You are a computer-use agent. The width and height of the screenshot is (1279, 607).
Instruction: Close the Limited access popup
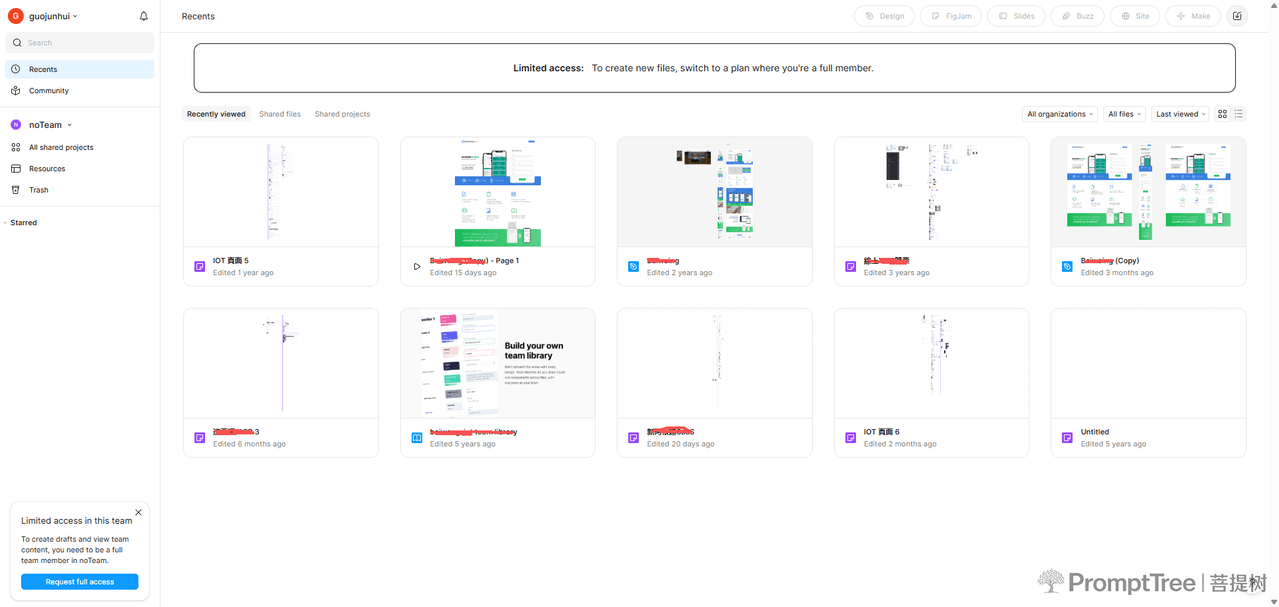tap(138, 512)
